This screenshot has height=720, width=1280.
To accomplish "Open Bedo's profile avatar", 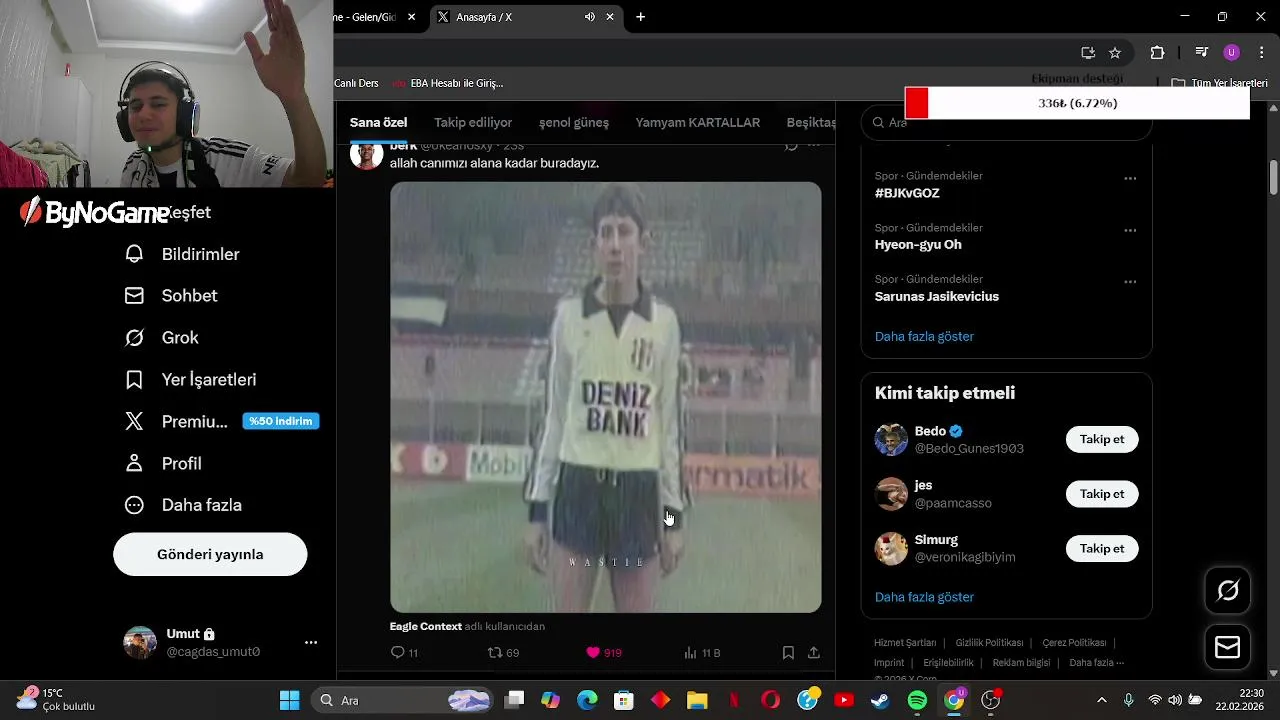I will coord(891,439).
